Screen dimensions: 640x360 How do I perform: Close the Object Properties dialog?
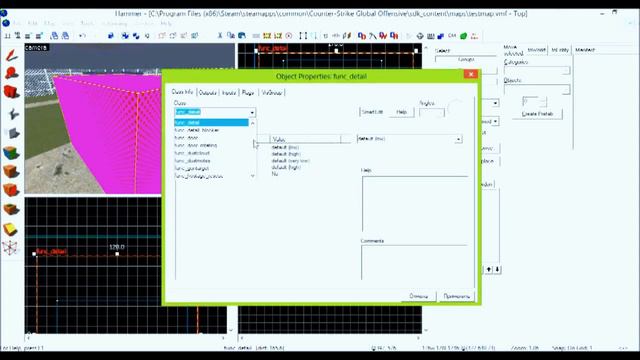tap(471, 74)
